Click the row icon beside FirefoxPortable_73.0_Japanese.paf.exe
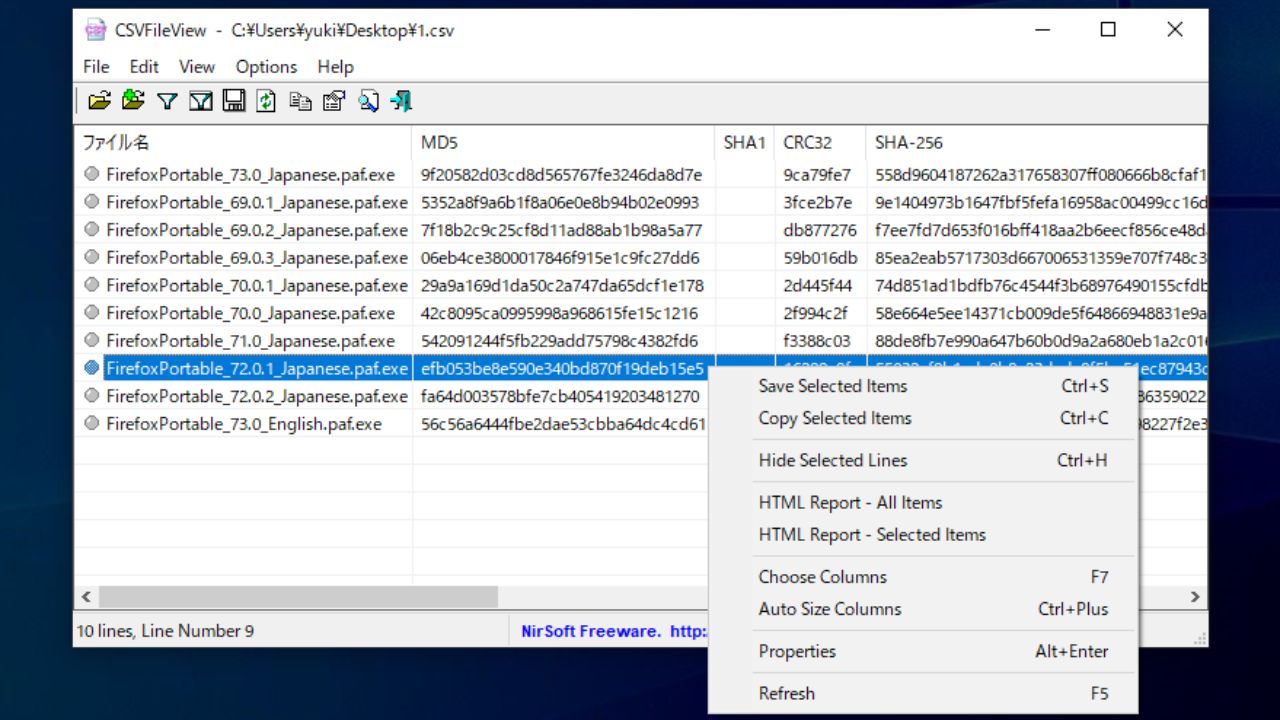 (92, 174)
